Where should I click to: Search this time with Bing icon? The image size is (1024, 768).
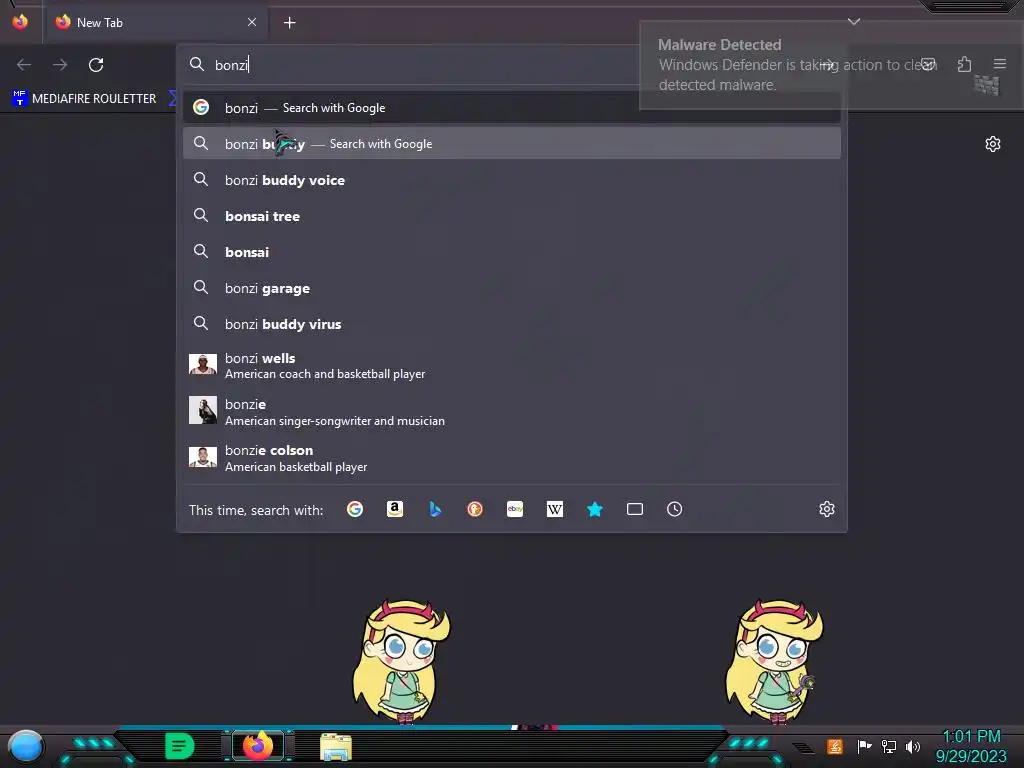pyautogui.click(x=435, y=509)
